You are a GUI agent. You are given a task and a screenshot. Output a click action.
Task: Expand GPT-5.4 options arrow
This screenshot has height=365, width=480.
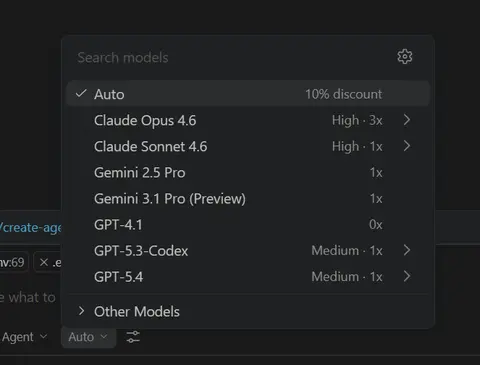tap(407, 276)
